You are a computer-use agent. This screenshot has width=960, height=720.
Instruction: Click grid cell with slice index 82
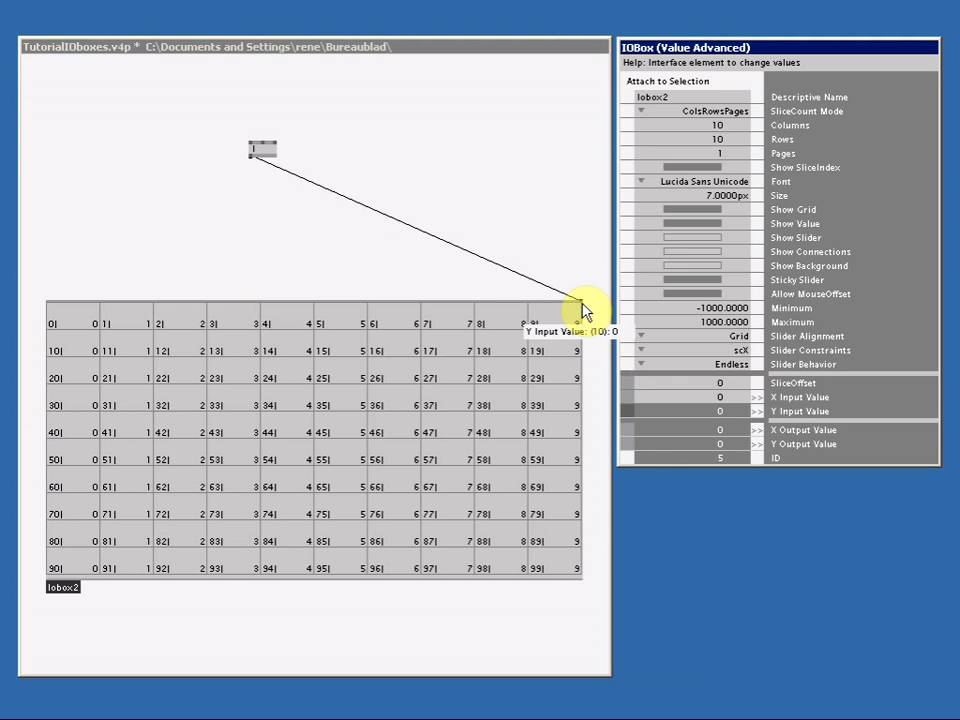pyautogui.click(x=180, y=533)
